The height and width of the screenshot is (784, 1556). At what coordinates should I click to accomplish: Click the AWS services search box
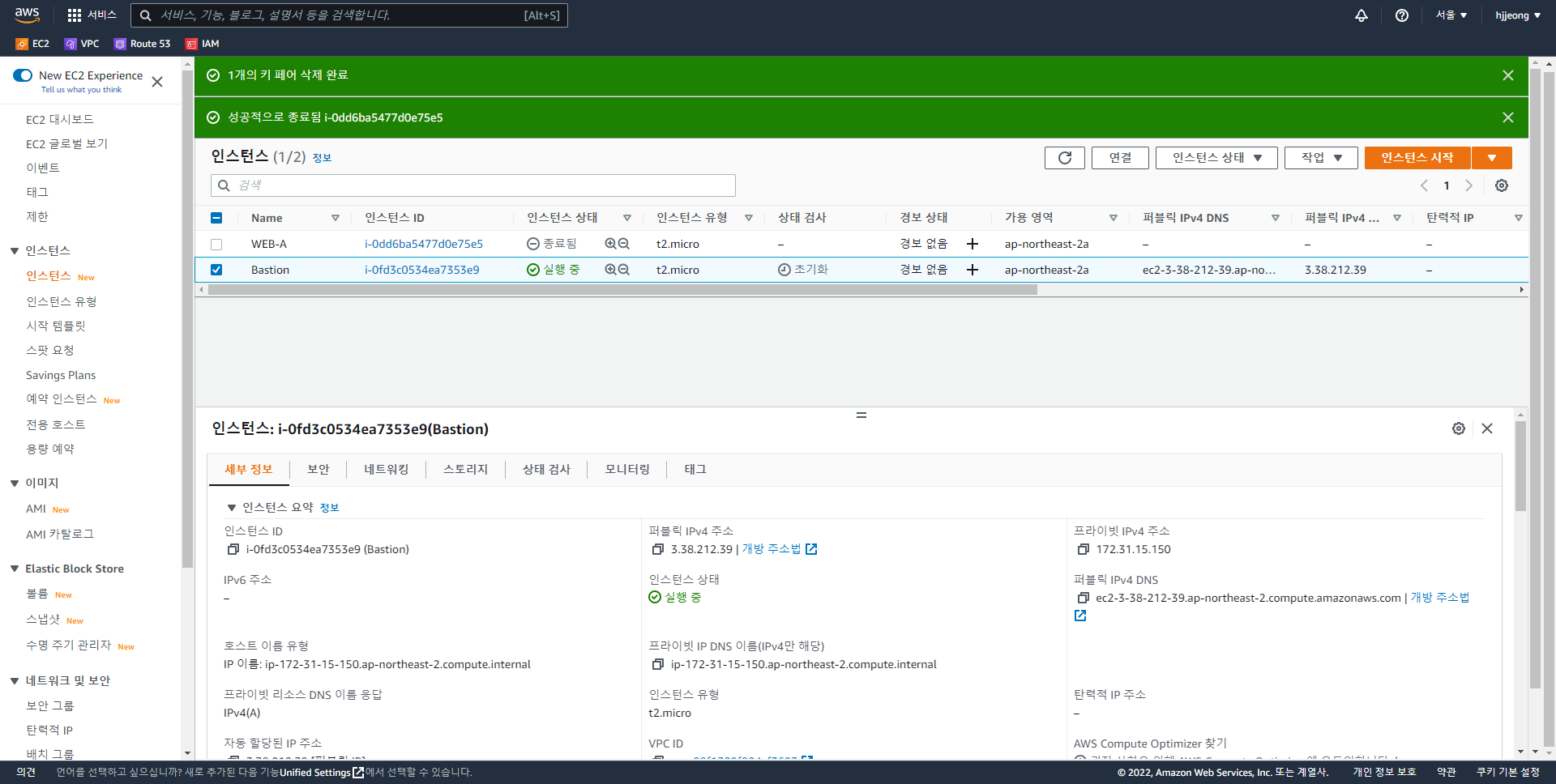coord(349,15)
